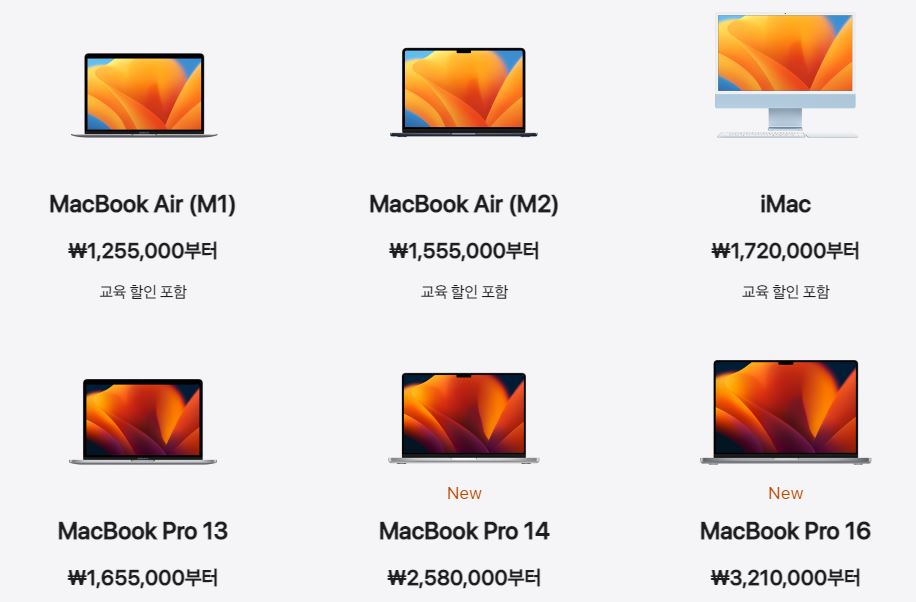Select the ₩3,210,000부터 price text
The image size is (916, 602).
point(786,577)
